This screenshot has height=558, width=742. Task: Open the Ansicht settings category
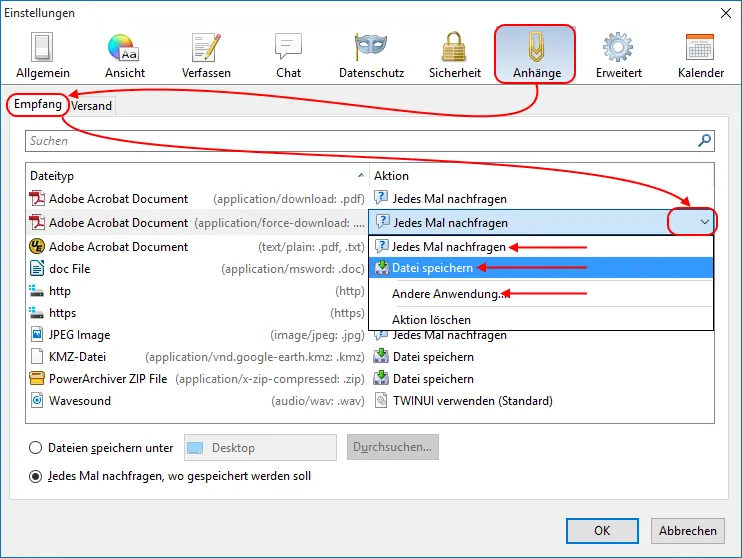point(124,55)
